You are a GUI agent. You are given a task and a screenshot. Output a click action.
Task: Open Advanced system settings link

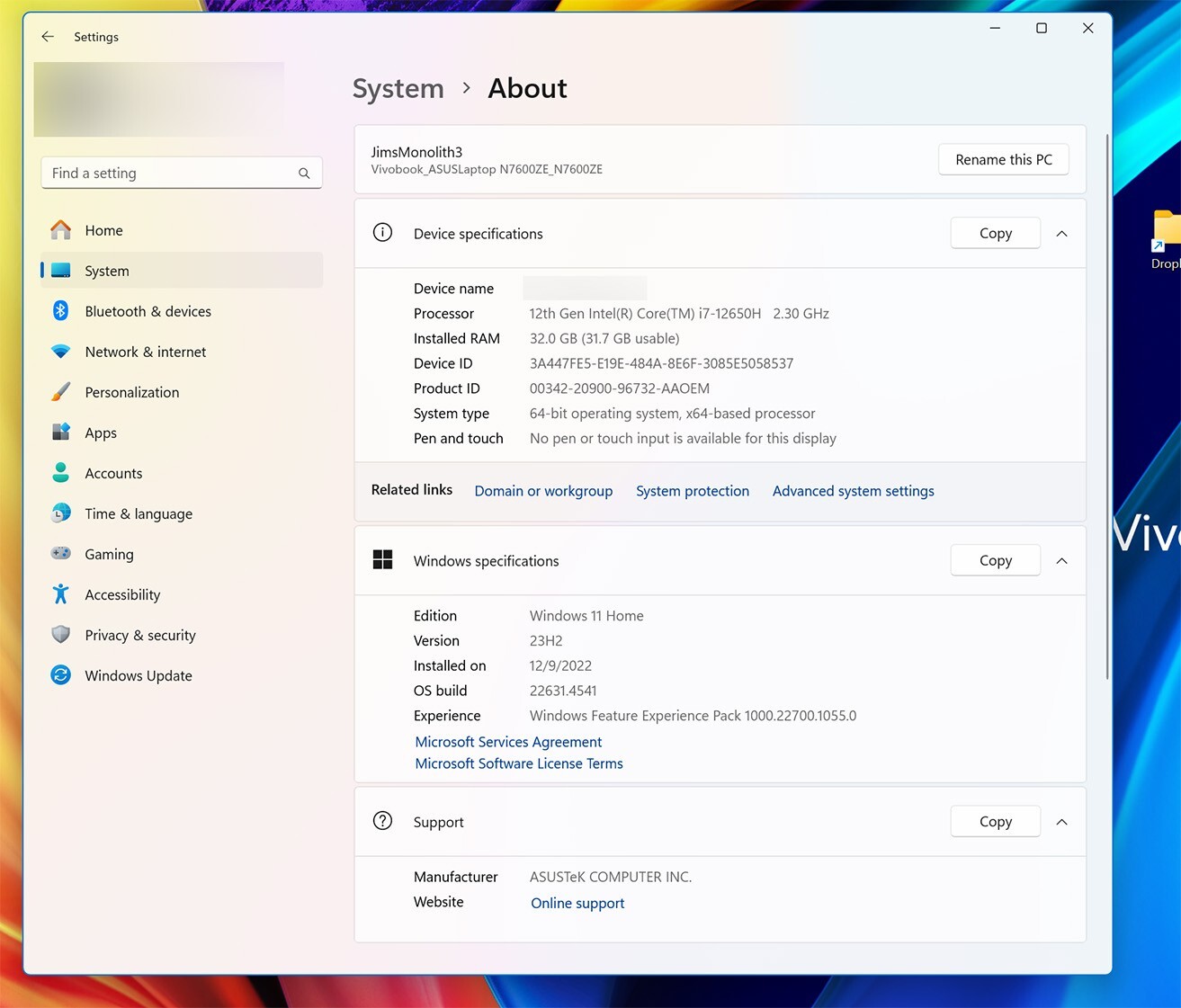[x=854, y=491]
